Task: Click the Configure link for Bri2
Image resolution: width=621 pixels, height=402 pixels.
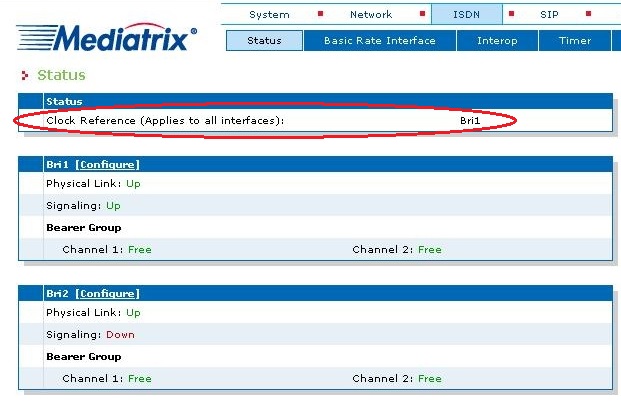Action: 107,294
